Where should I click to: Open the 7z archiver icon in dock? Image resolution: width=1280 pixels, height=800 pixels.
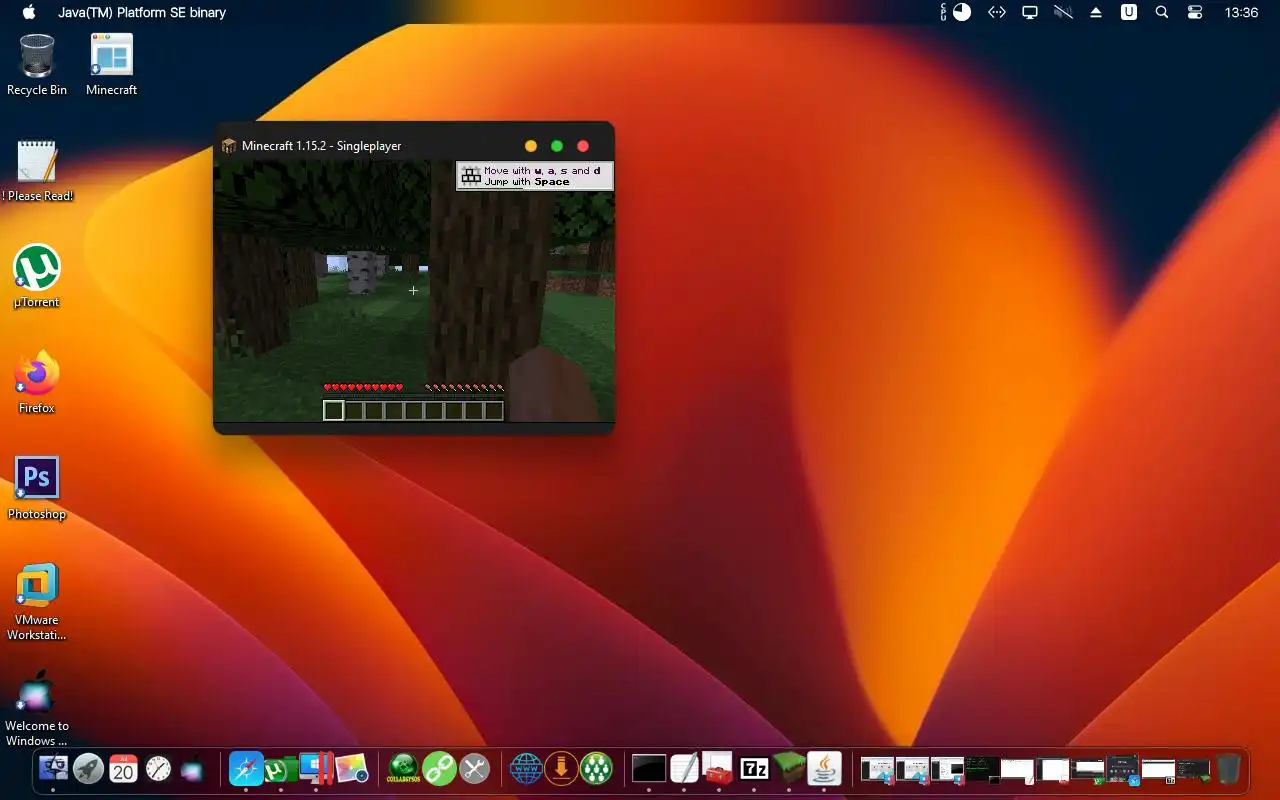[x=754, y=768]
